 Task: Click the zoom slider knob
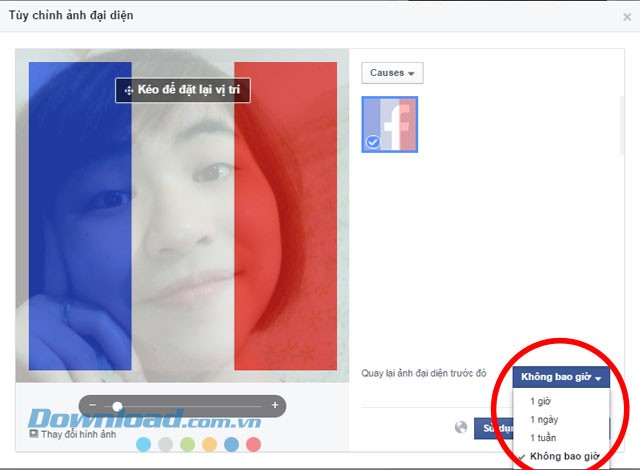pos(117,406)
